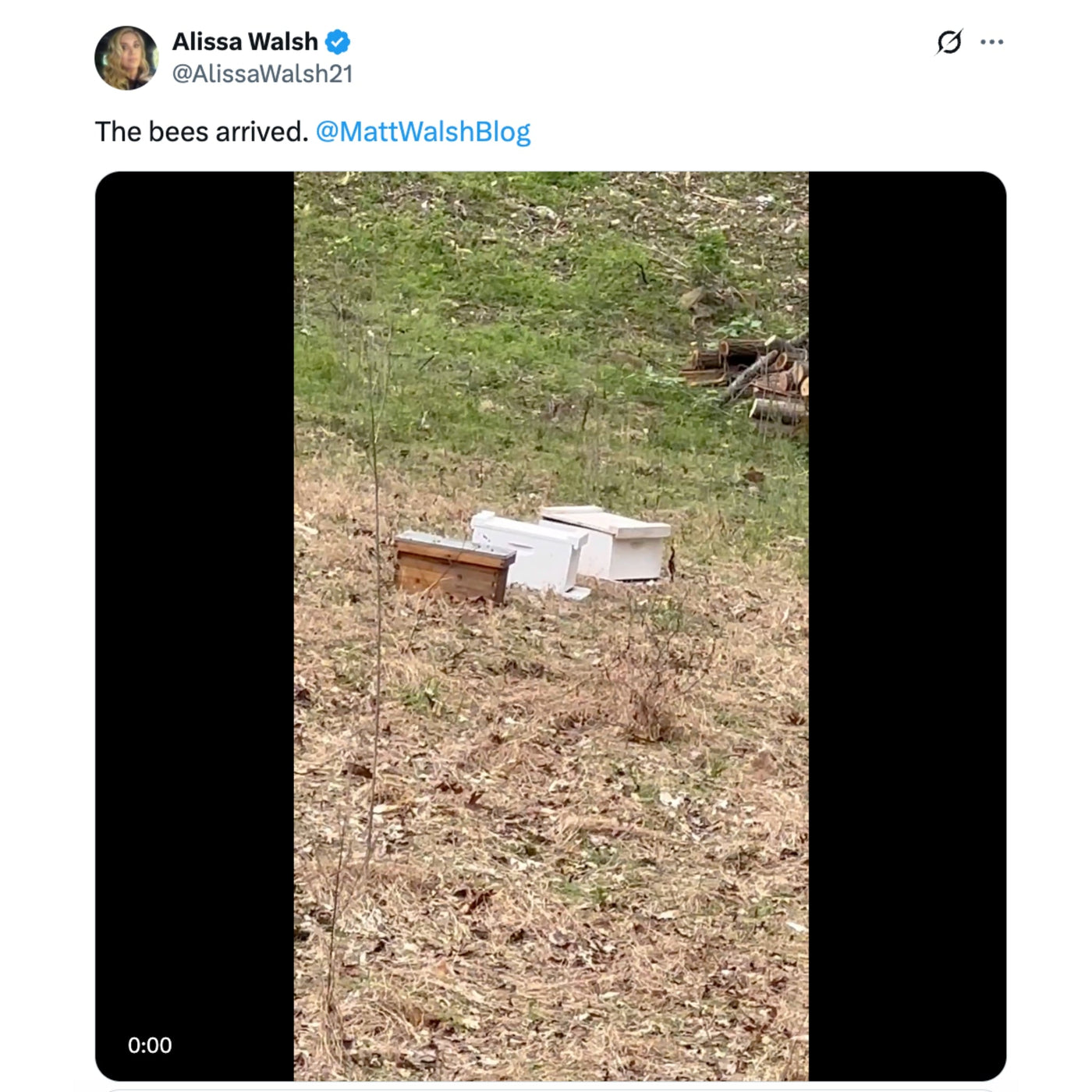Image resolution: width=1092 pixels, height=1092 pixels.
Task: Click the 0:00 video time indicator
Action: click(150, 1045)
